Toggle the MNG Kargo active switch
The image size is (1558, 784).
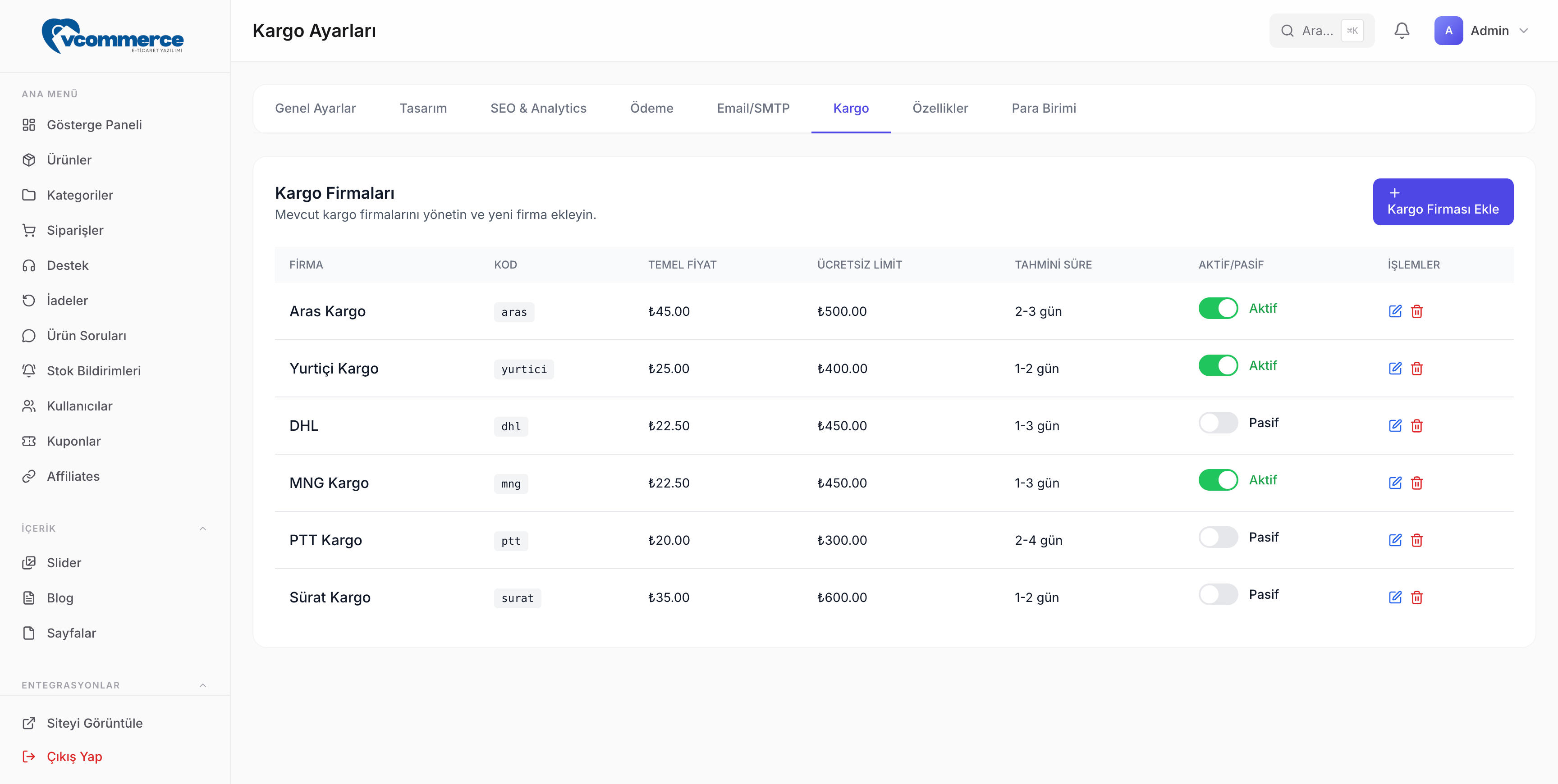[x=1218, y=480]
